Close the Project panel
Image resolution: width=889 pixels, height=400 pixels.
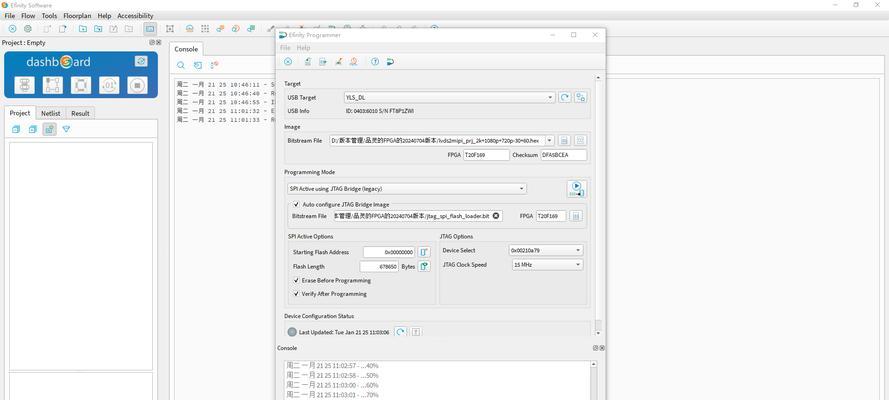[x=158, y=42]
